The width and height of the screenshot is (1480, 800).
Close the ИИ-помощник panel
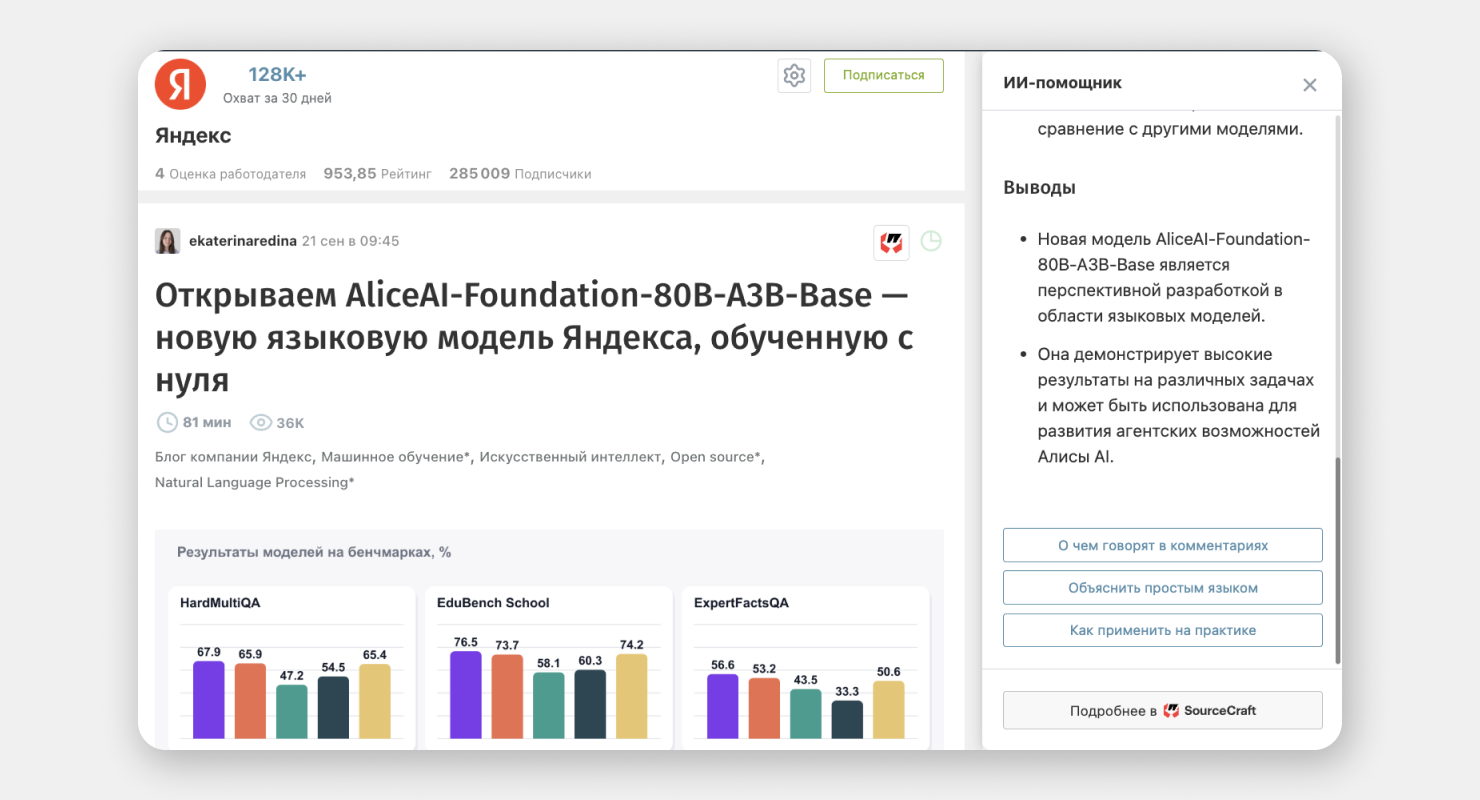click(x=1309, y=85)
